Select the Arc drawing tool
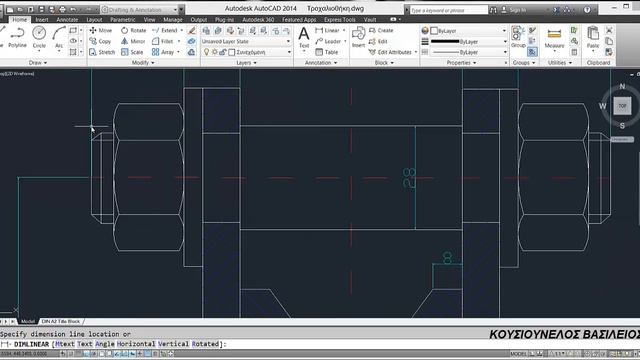Image resolution: width=640 pixels, height=360 pixels. 59,38
